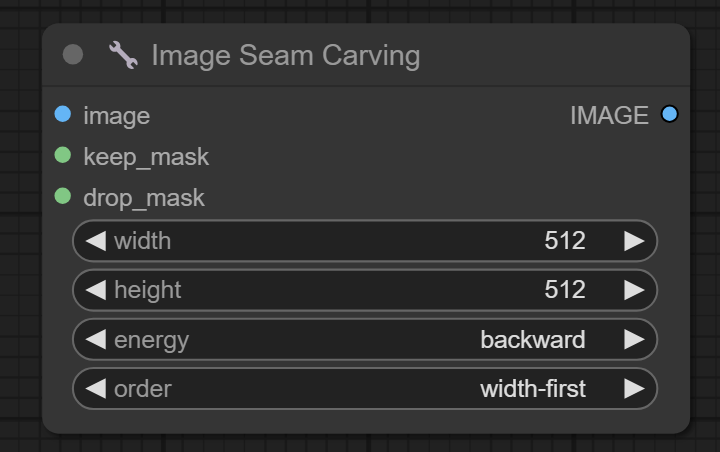Click the IMAGE output socket
This screenshot has width=720, height=452.
tap(669, 115)
